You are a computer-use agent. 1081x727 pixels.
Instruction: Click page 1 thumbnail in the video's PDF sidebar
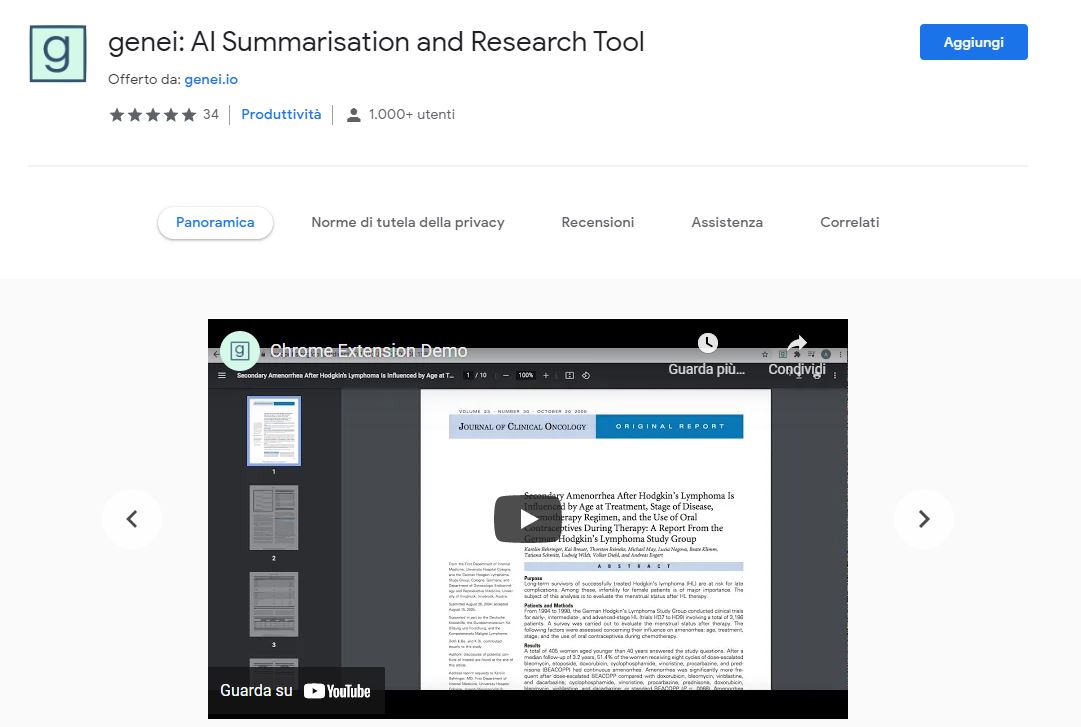(274, 431)
